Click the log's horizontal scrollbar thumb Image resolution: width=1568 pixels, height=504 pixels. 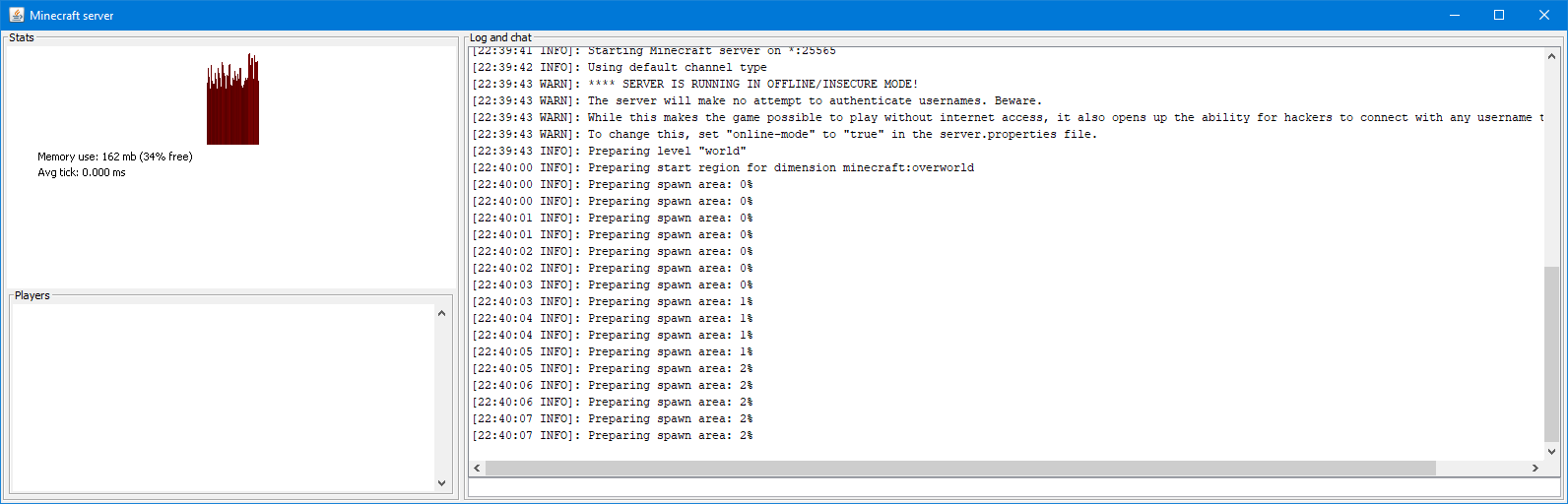(960, 468)
